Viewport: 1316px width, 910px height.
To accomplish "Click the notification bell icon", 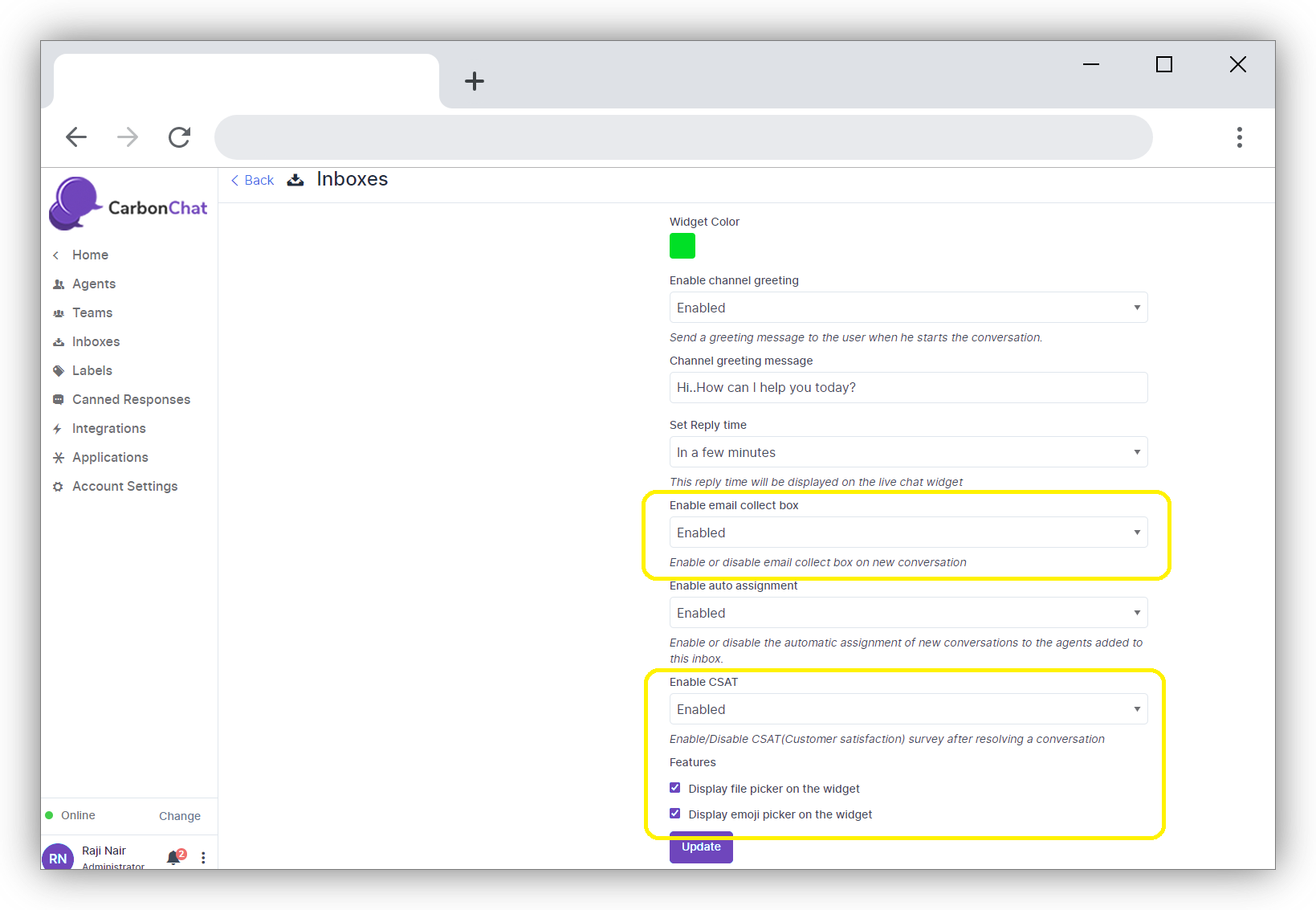I will pyautogui.click(x=173, y=857).
